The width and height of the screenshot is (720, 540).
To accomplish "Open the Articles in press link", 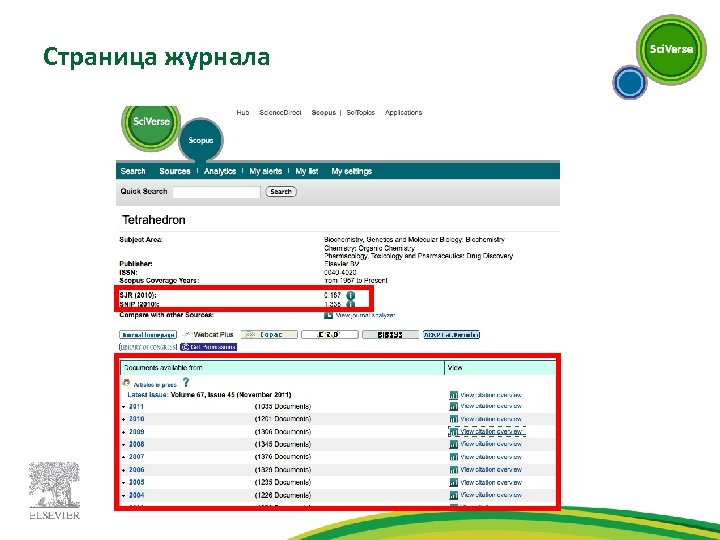I will [155, 385].
